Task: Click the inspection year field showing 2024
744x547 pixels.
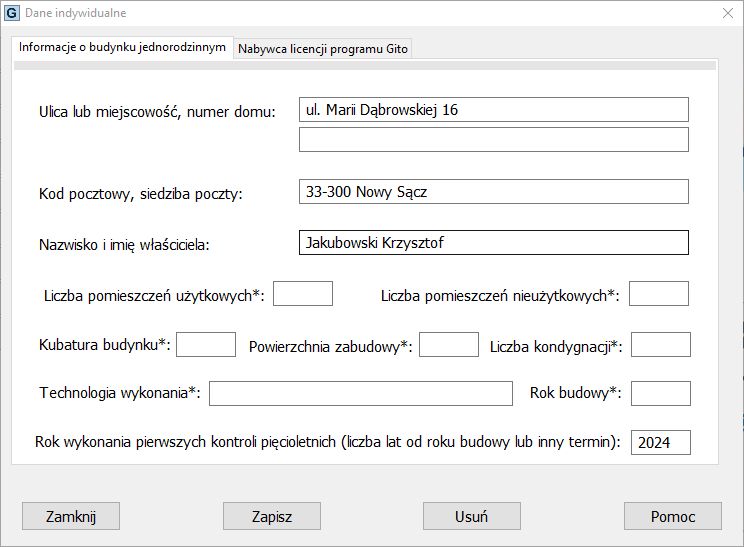Action: [661, 443]
